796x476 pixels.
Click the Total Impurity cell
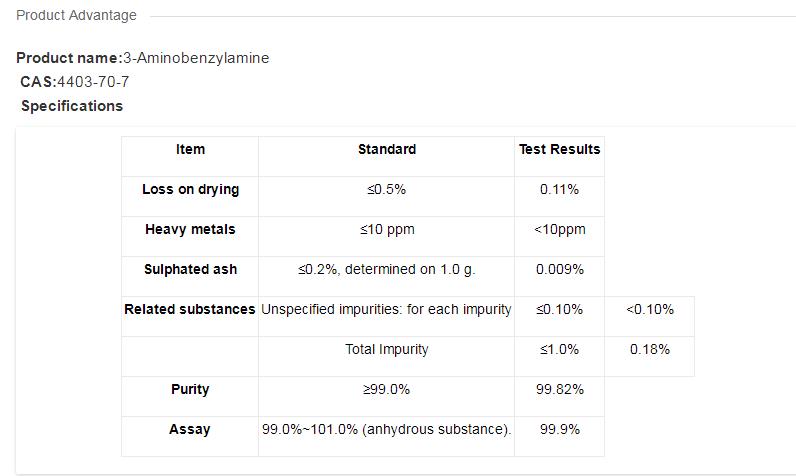(387, 349)
